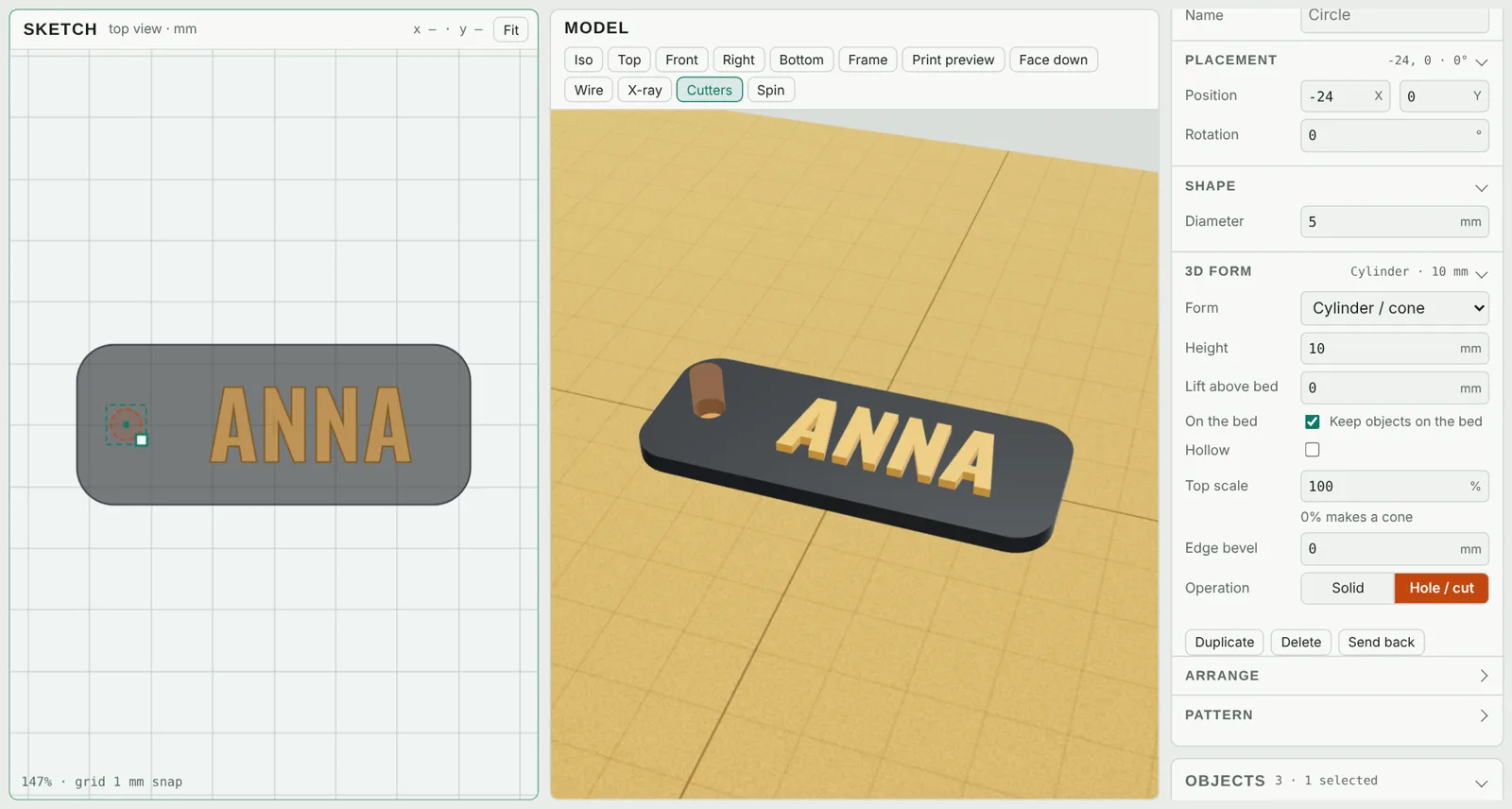
Task: Expand the Arrange section
Action: 1336,676
